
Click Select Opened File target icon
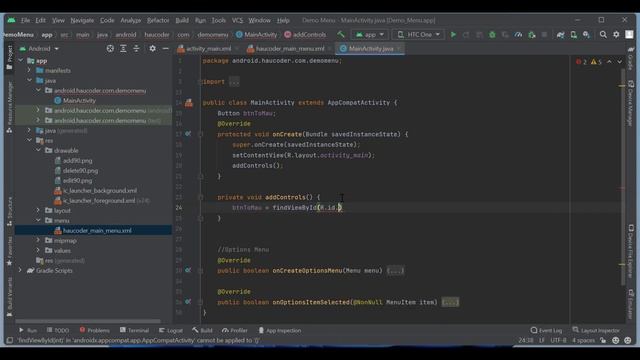(x=110, y=49)
